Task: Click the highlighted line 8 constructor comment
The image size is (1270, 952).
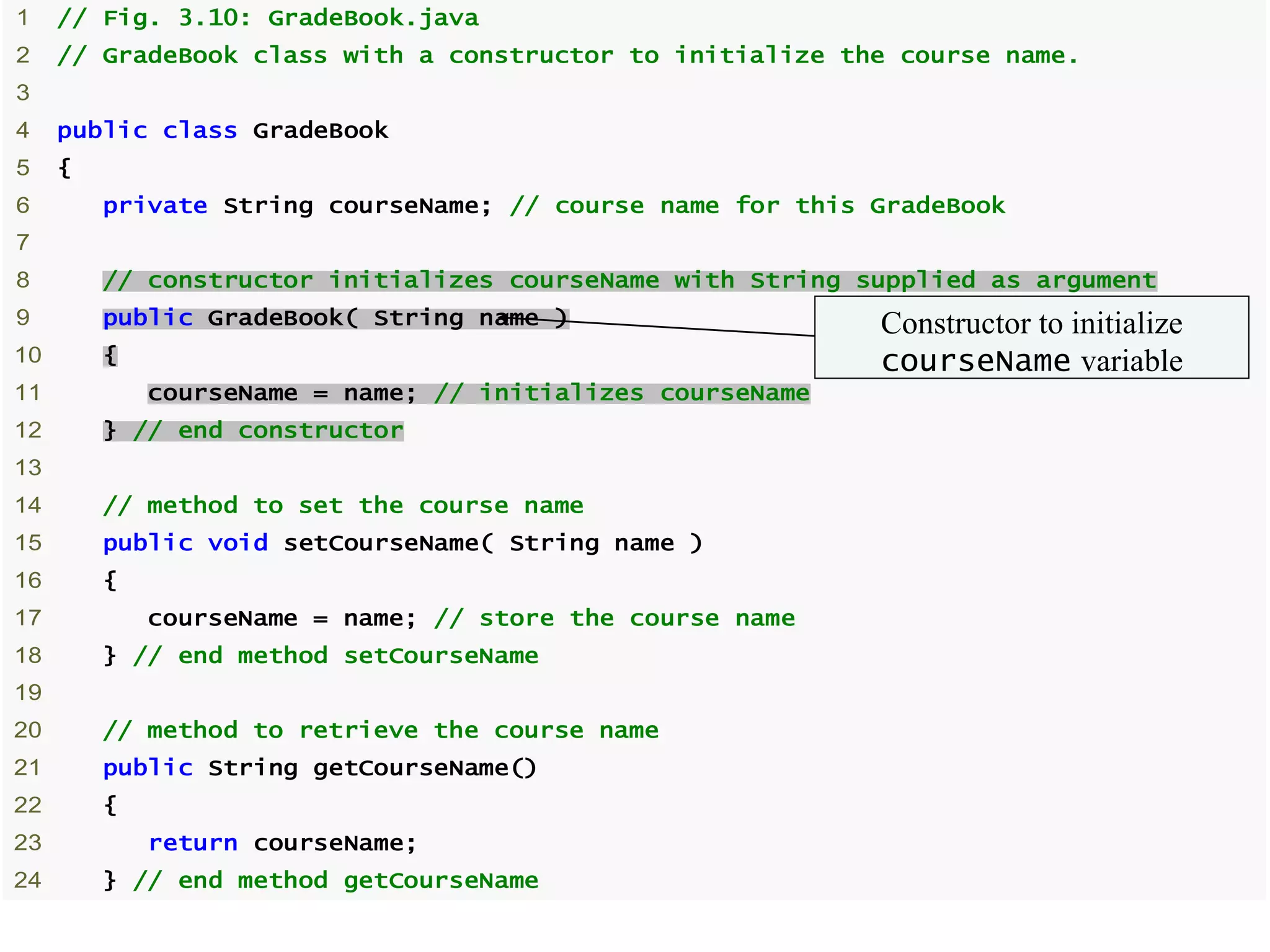Action: click(x=629, y=281)
